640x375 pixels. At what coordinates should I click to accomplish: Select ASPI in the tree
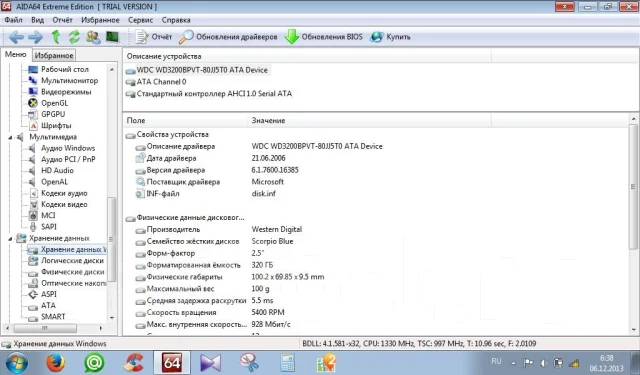[x=49, y=294]
